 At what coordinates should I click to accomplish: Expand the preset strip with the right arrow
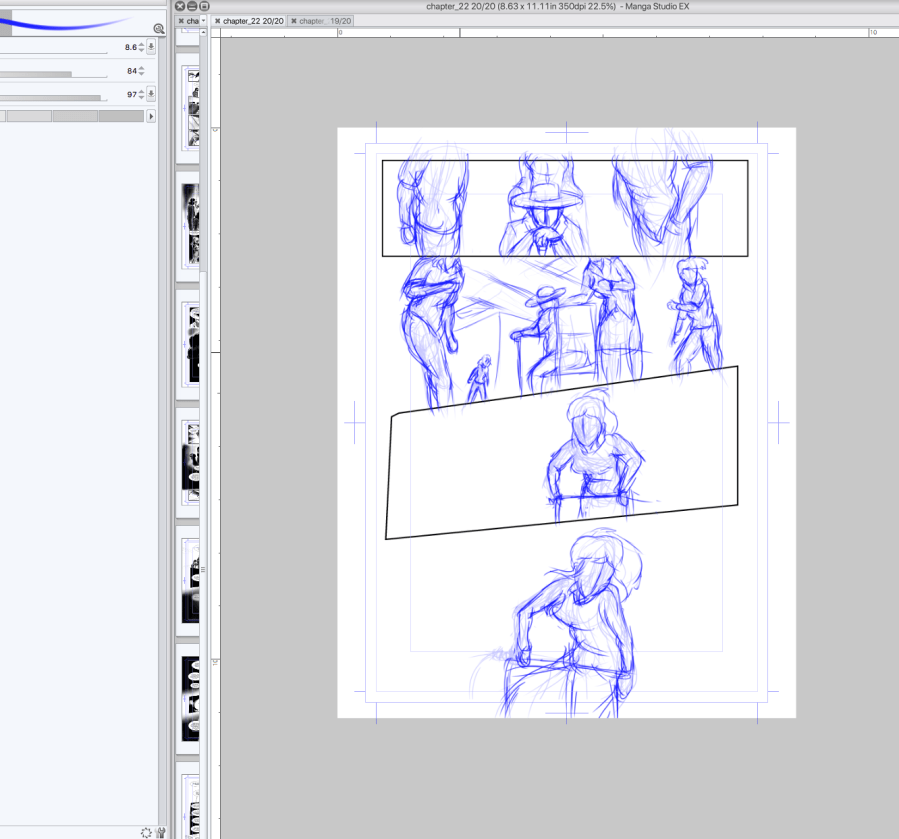(x=151, y=117)
